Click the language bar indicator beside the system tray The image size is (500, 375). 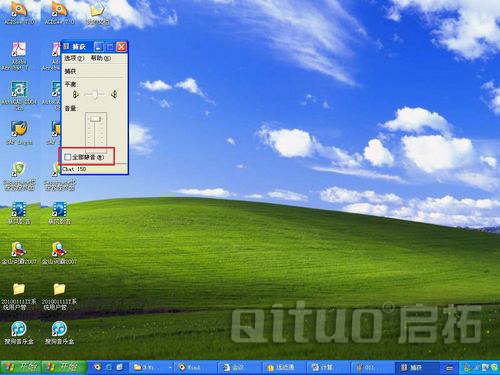(x=449, y=368)
